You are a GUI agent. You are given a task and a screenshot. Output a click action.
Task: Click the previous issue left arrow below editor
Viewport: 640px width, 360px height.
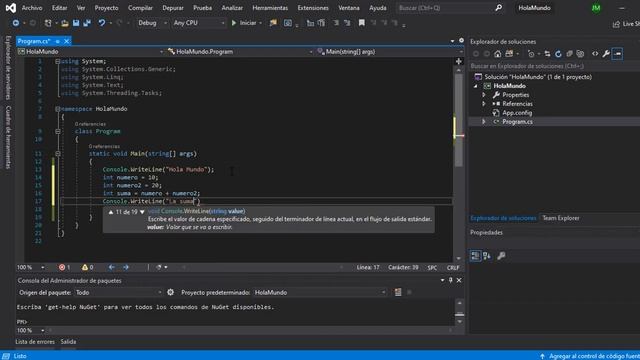click(111, 267)
